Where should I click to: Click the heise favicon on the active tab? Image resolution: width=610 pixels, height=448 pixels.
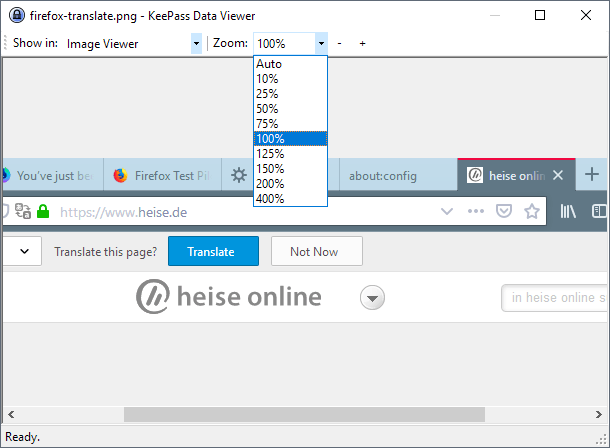point(475,175)
